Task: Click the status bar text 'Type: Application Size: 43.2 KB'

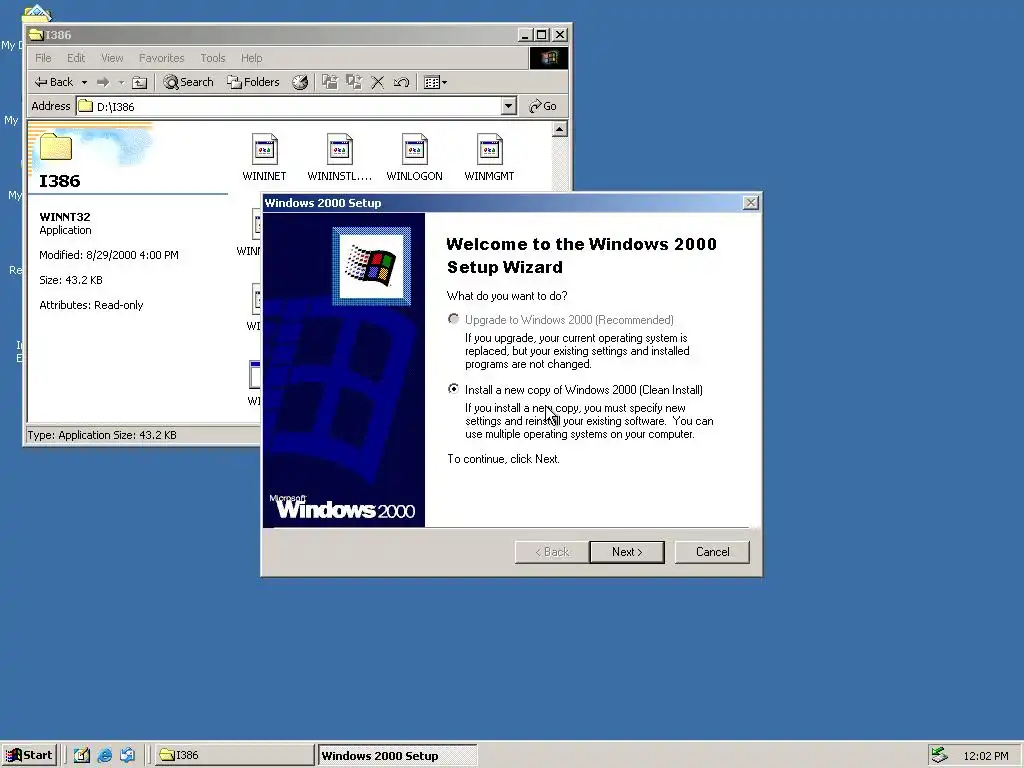Action: pyautogui.click(x=102, y=435)
